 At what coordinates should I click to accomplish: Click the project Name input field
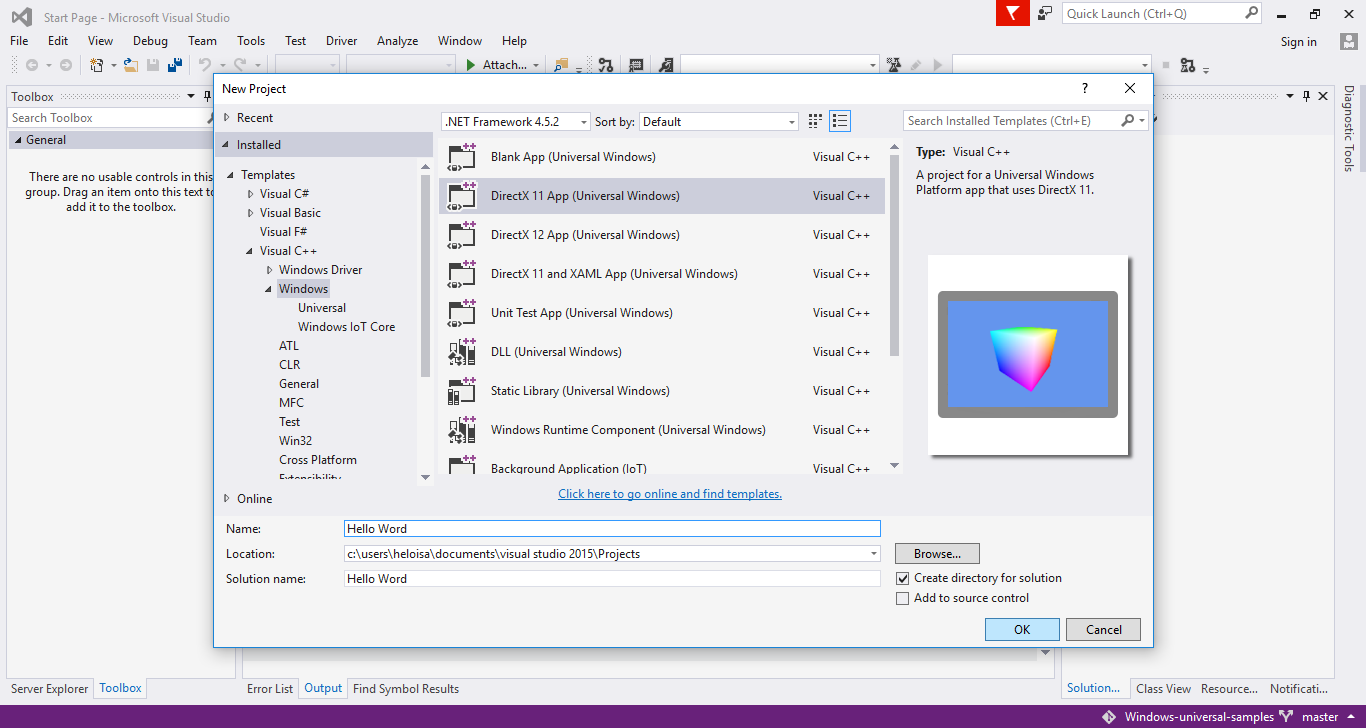(611, 528)
